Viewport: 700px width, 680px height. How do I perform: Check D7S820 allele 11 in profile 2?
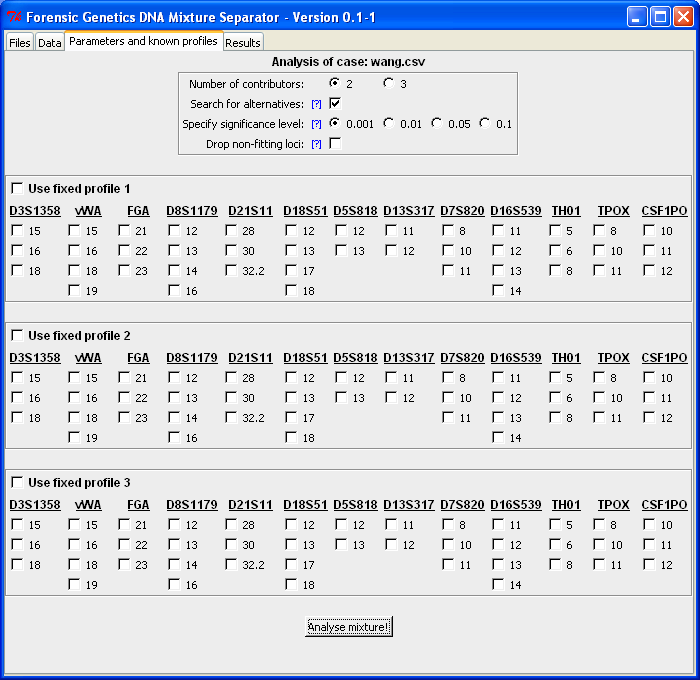point(449,417)
